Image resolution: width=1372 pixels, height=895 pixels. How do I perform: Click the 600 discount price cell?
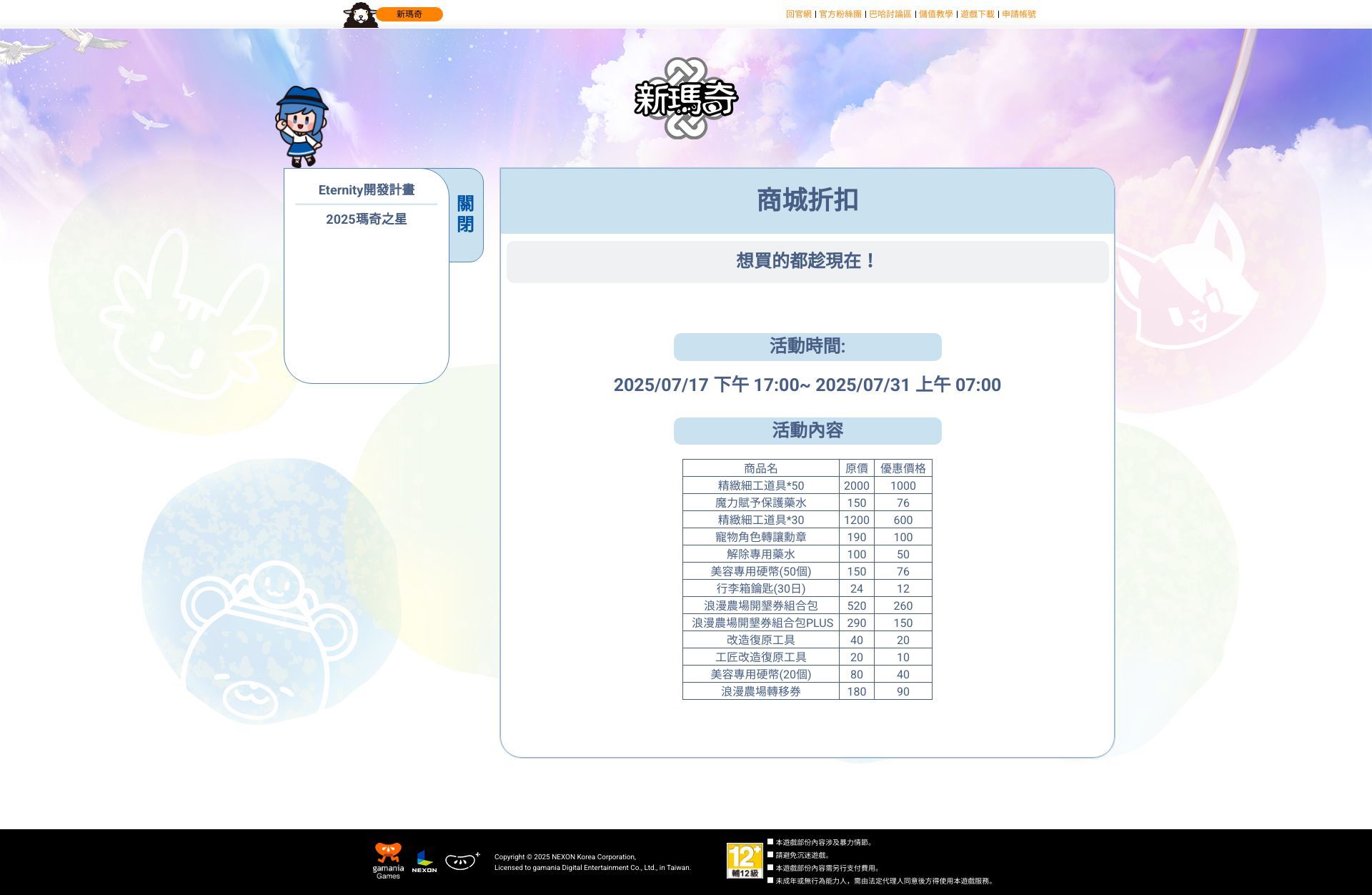pyautogui.click(x=903, y=520)
